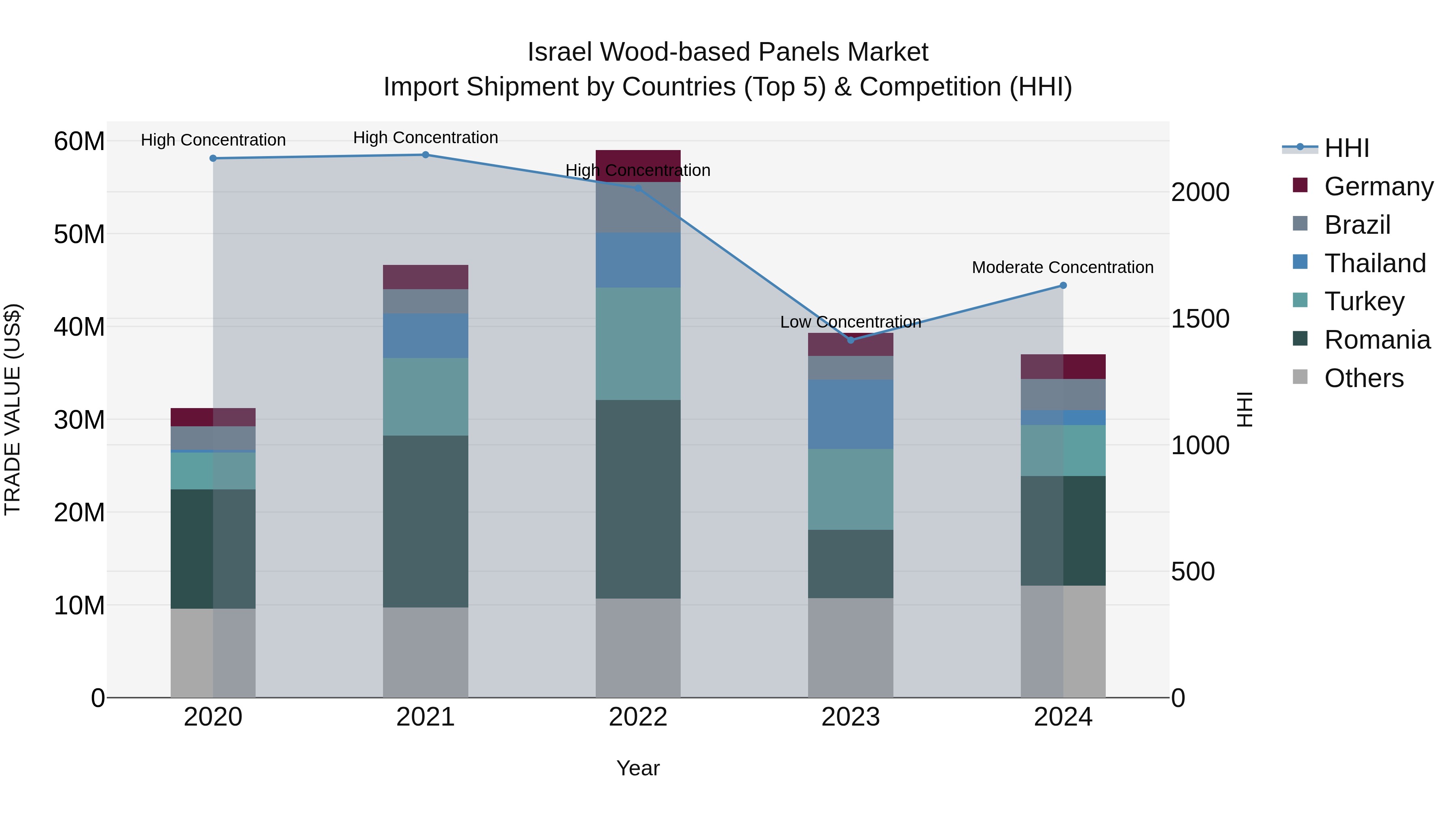1456x819 pixels.
Task: Toggle the Thailand legend label
Action: [1376, 263]
